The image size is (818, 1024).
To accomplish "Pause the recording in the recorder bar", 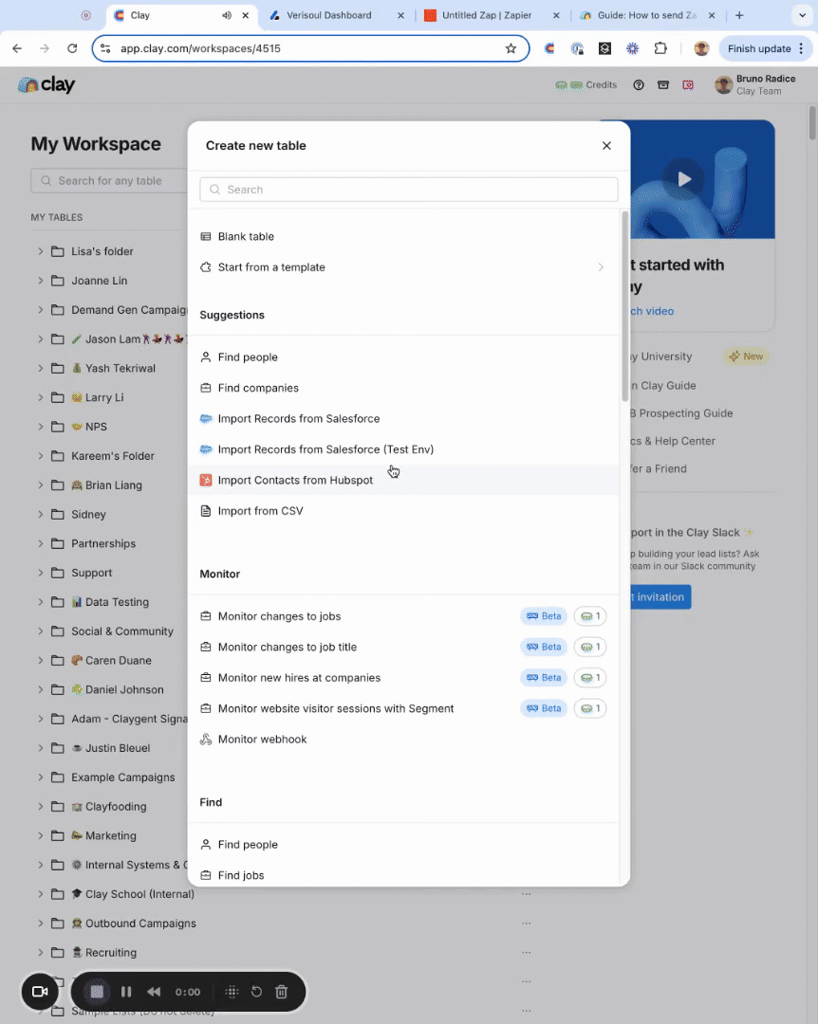I will point(126,992).
